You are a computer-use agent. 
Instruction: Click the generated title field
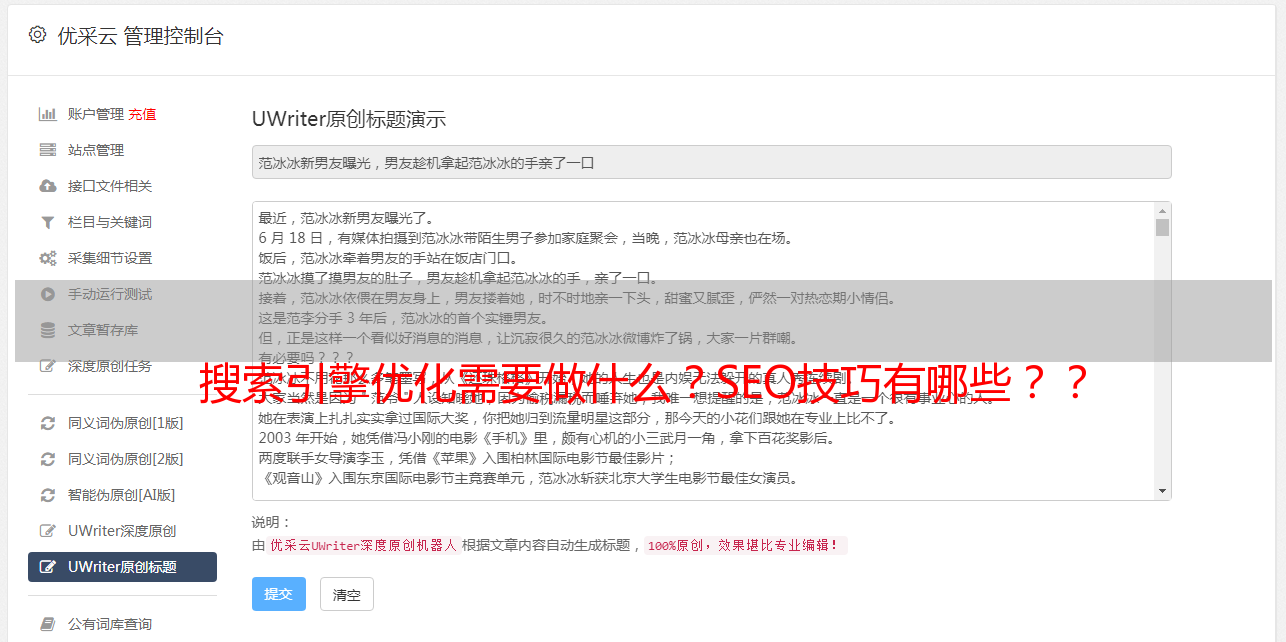(711, 162)
